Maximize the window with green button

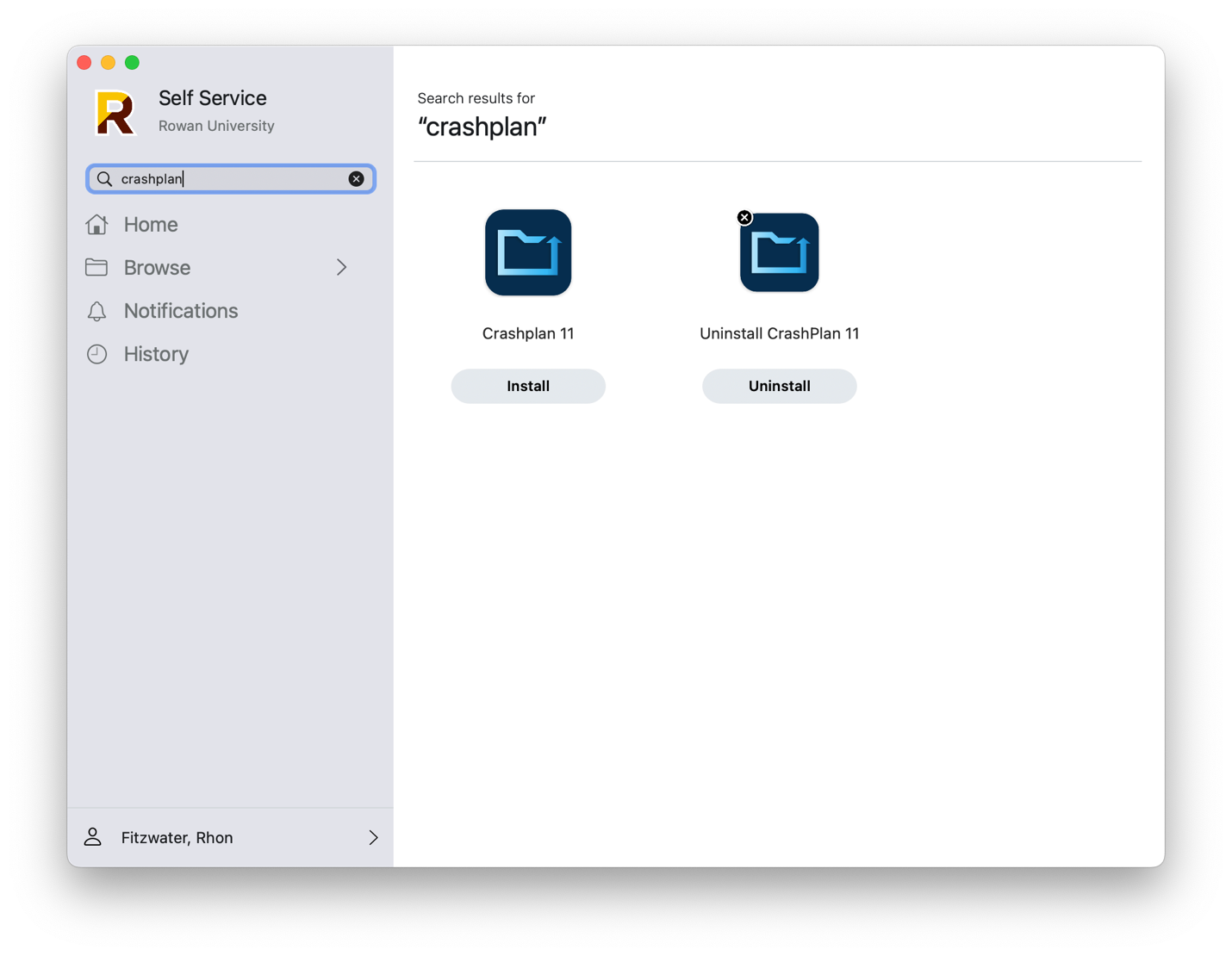[x=132, y=62]
